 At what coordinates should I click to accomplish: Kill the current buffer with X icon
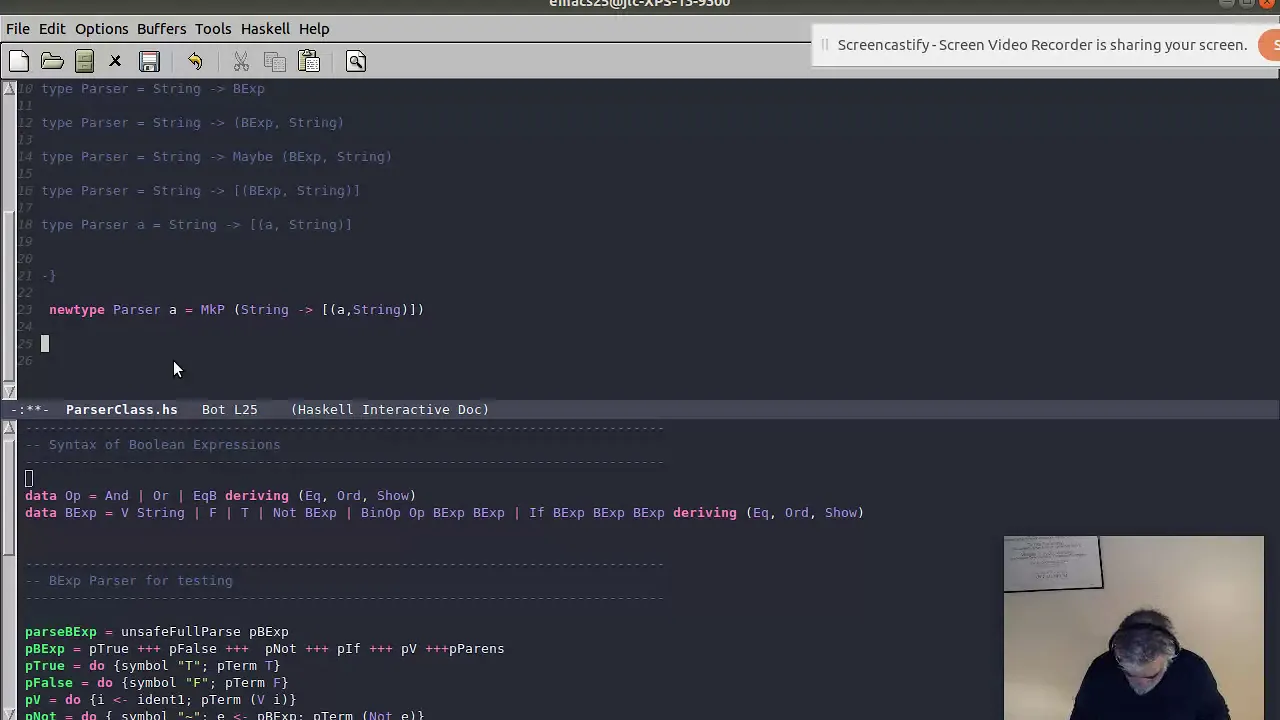coord(115,62)
